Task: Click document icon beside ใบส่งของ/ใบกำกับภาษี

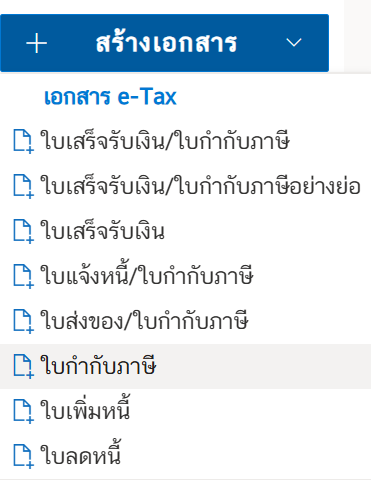Action: point(23,321)
